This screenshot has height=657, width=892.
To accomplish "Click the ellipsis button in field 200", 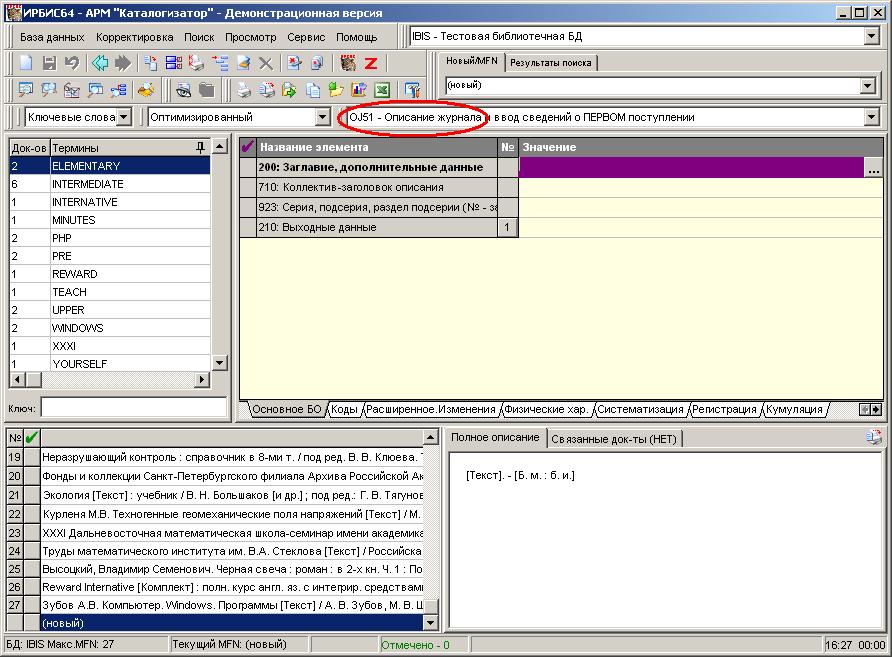I will (873, 167).
